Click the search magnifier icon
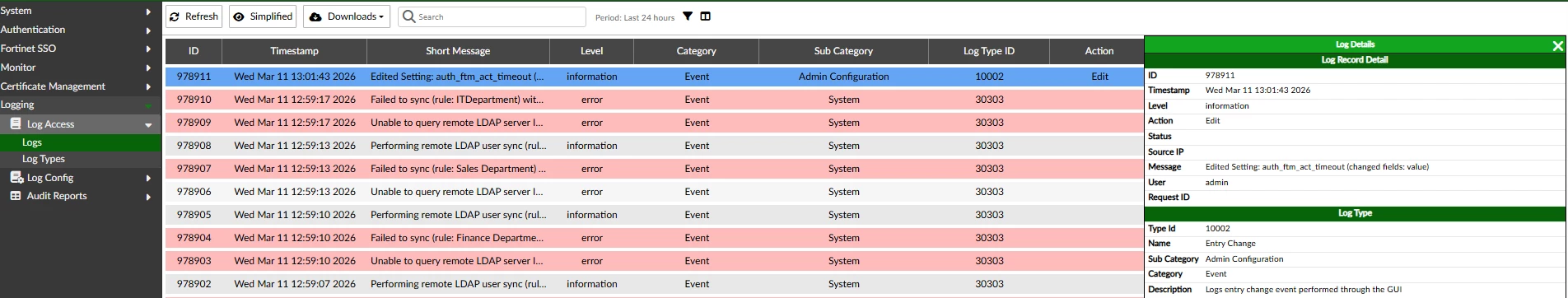 pyautogui.click(x=408, y=16)
